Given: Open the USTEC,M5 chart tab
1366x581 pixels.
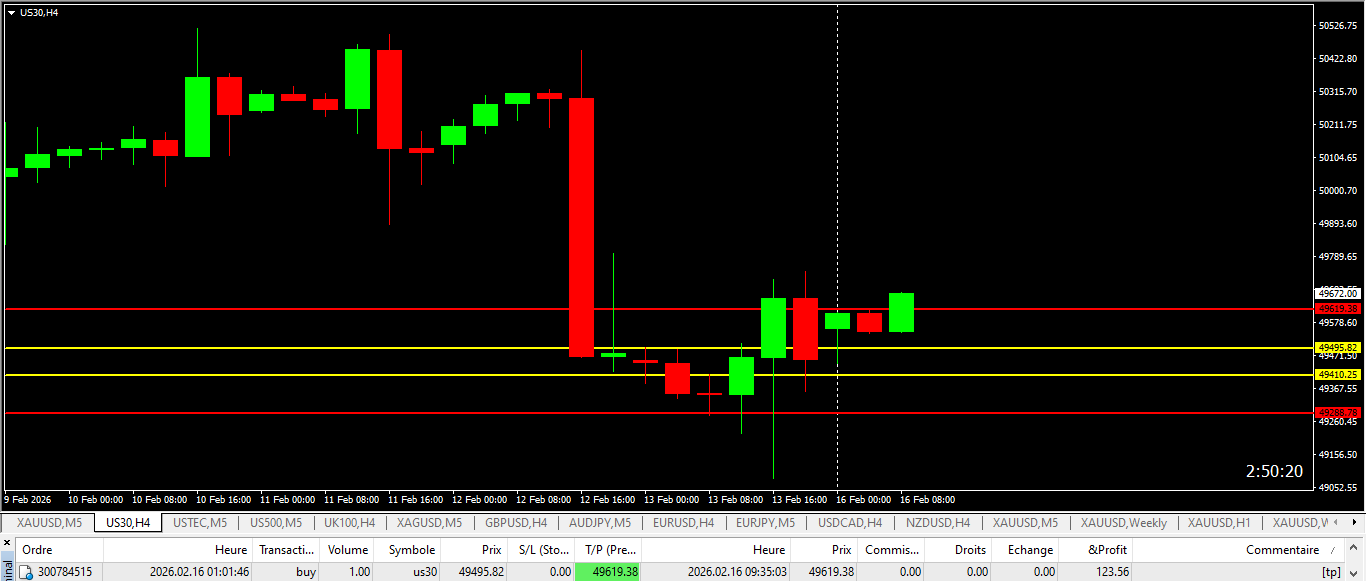Looking at the screenshot, I should pos(200,522).
